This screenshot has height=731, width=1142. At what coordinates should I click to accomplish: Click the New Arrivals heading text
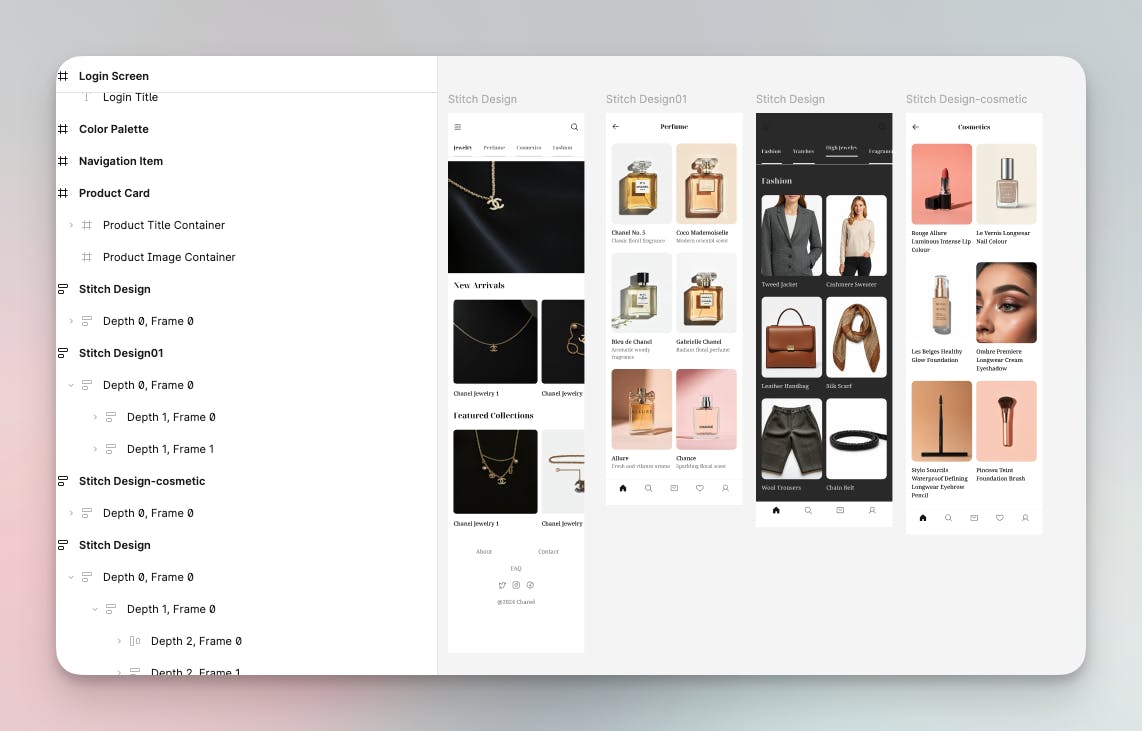pyautogui.click(x=479, y=285)
